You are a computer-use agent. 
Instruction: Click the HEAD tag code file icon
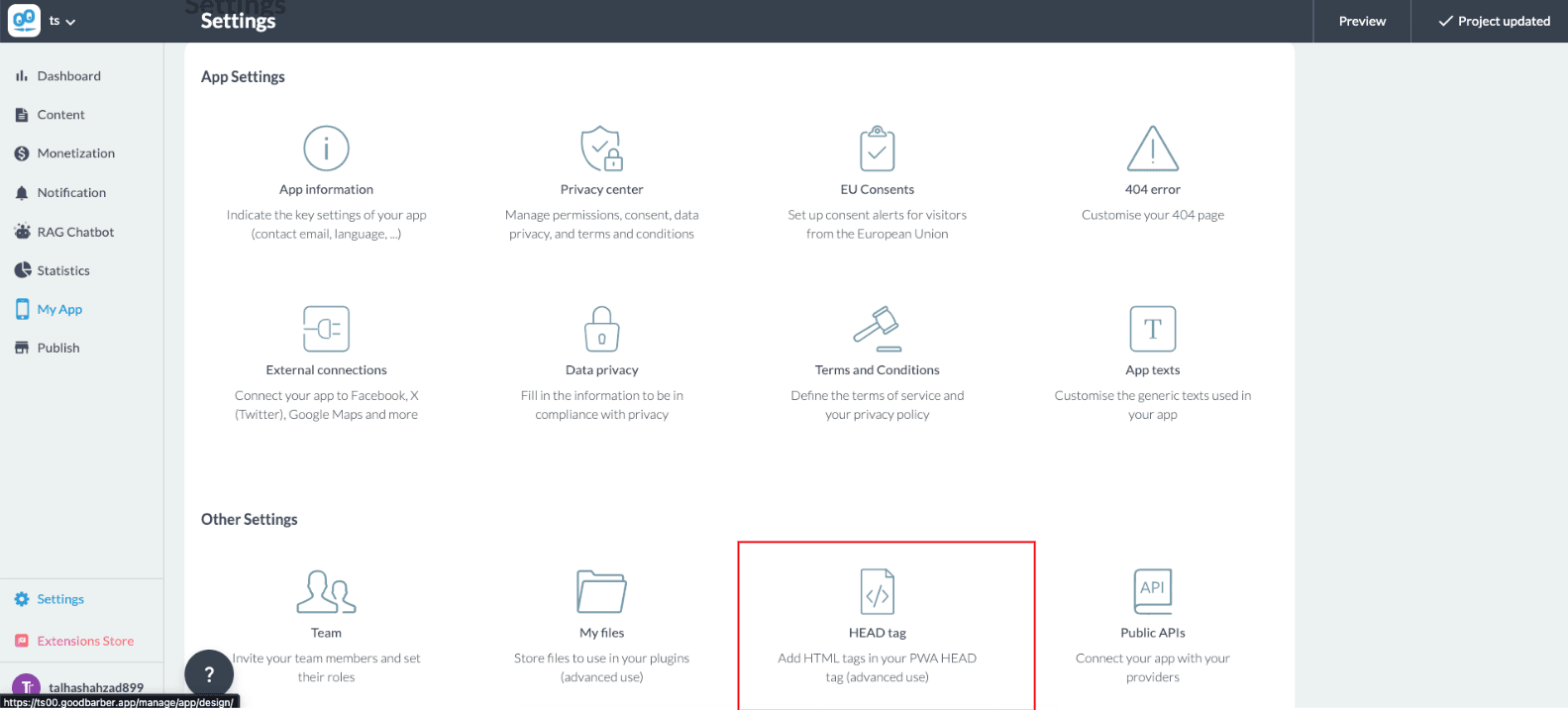pyautogui.click(x=877, y=591)
